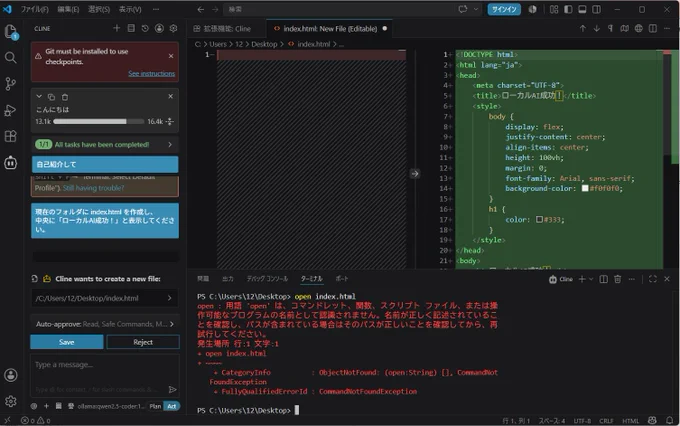Click the Still having trouble? link
680x426 pixels.
pos(93,188)
